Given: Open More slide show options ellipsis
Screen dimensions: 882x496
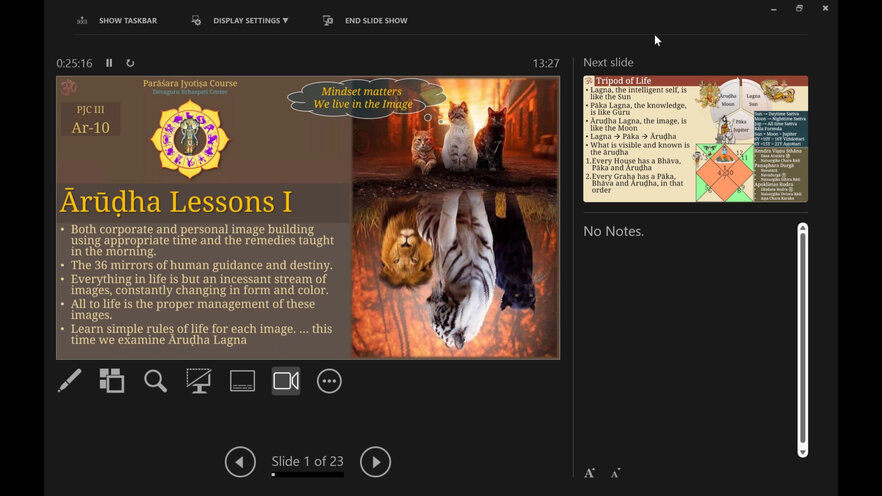Looking at the screenshot, I should click(x=329, y=381).
